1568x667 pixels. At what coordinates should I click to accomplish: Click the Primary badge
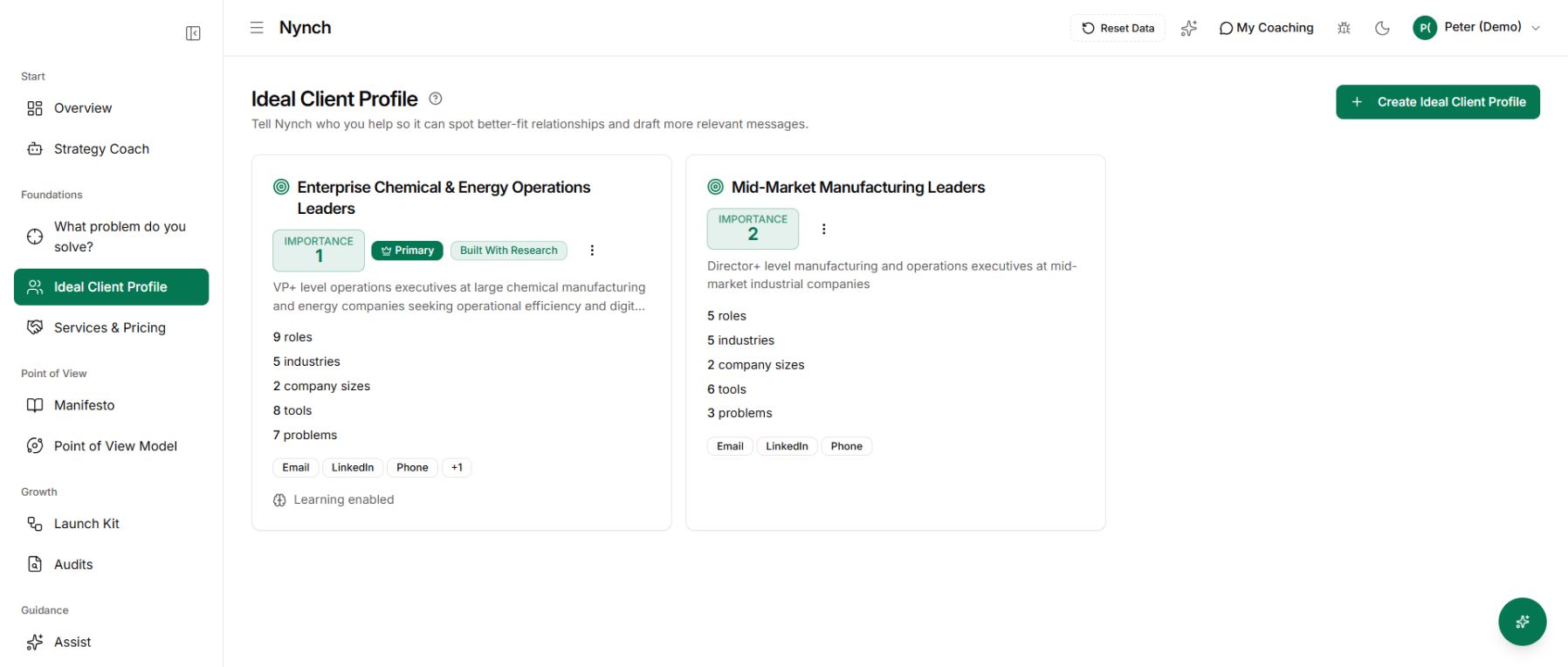(x=407, y=251)
